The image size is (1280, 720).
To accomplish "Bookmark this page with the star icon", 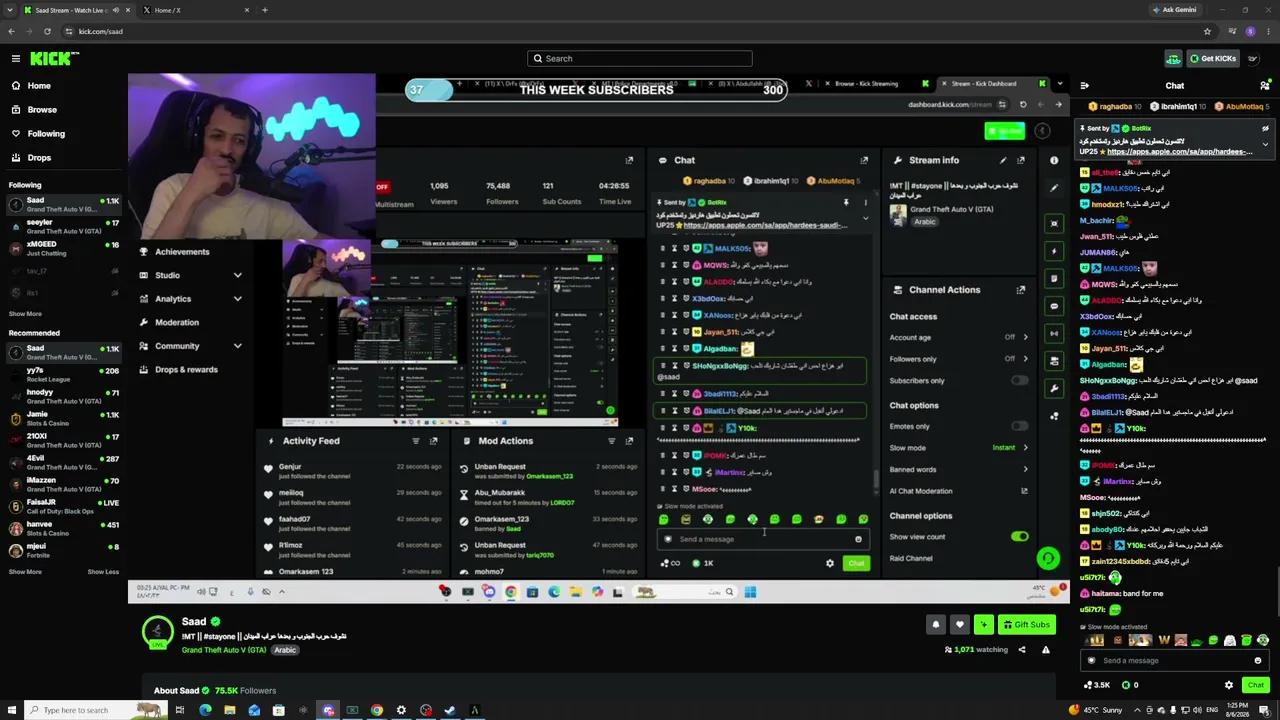I will 1207,31.
